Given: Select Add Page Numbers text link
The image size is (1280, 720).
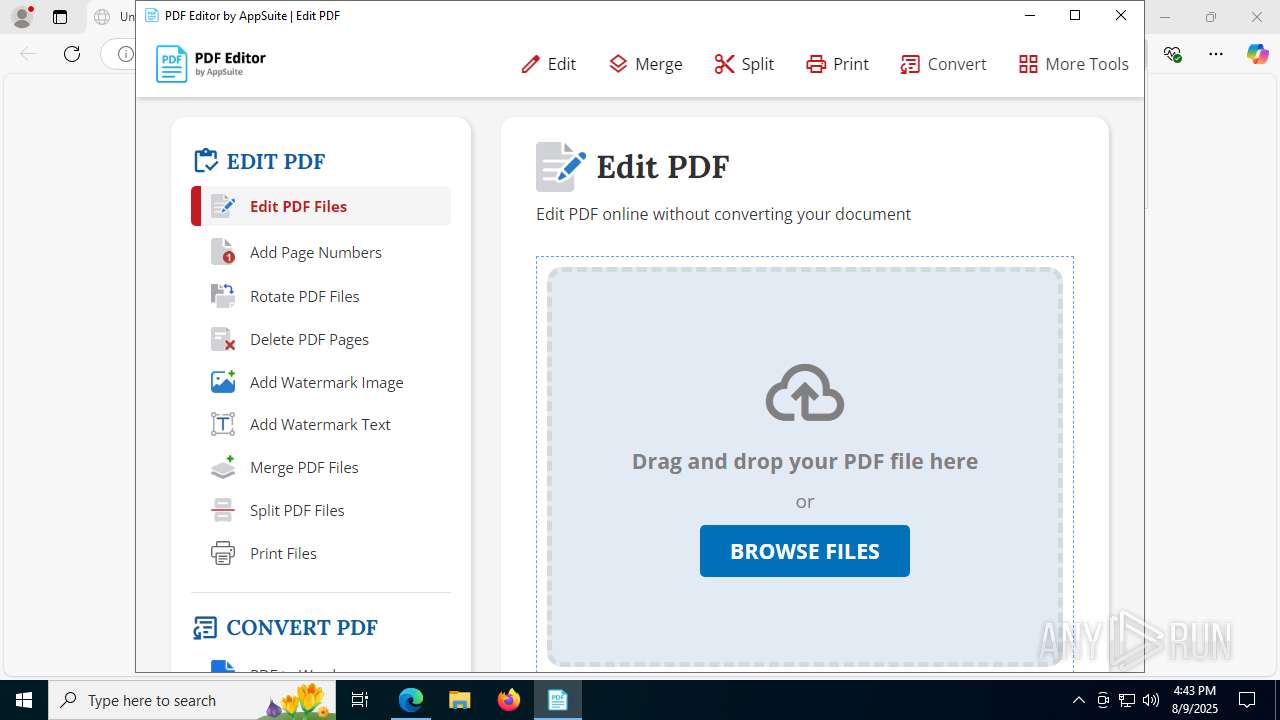Looking at the screenshot, I should pos(316,252).
